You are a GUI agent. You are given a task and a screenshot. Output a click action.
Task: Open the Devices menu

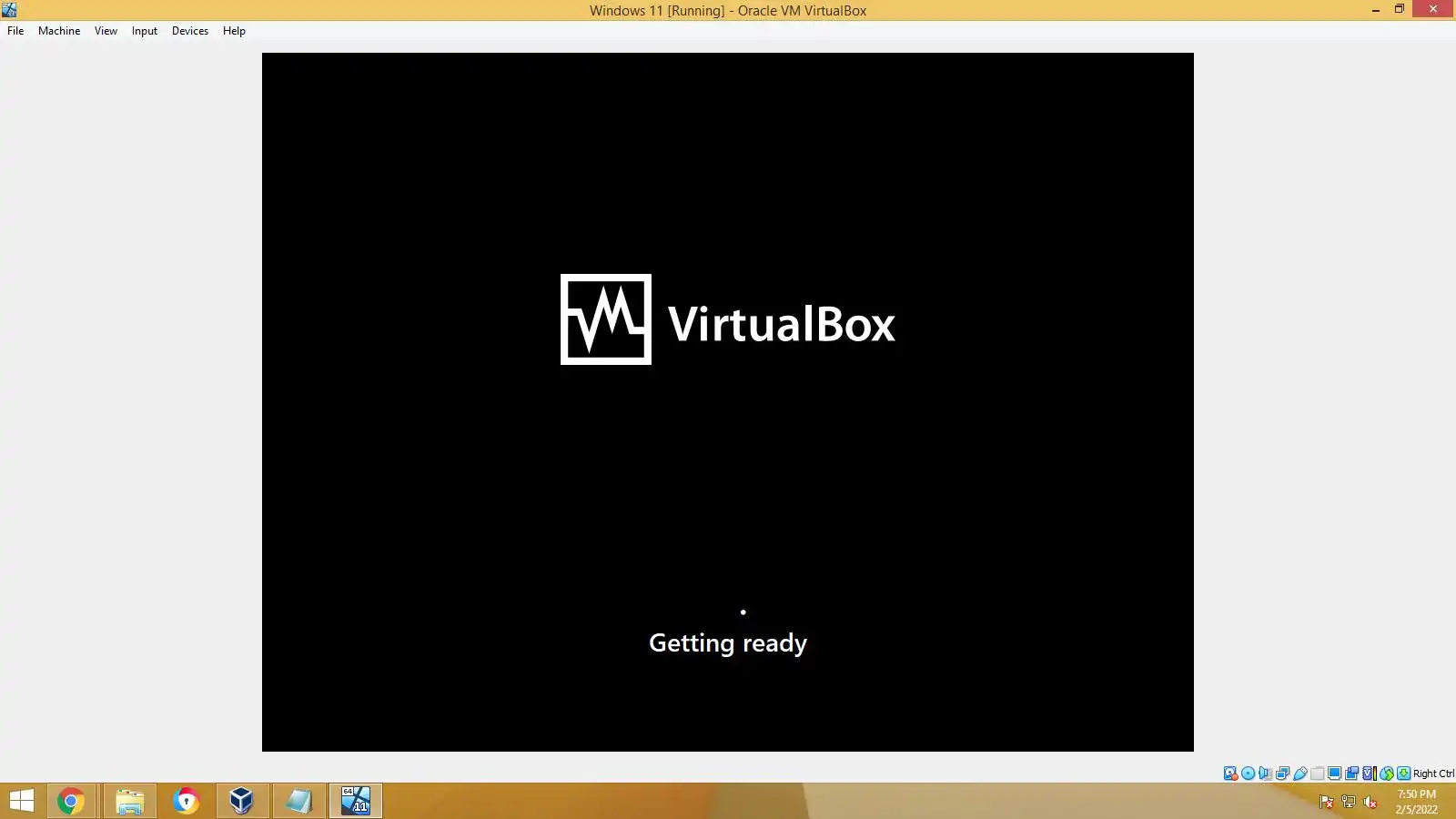(x=190, y=31)
